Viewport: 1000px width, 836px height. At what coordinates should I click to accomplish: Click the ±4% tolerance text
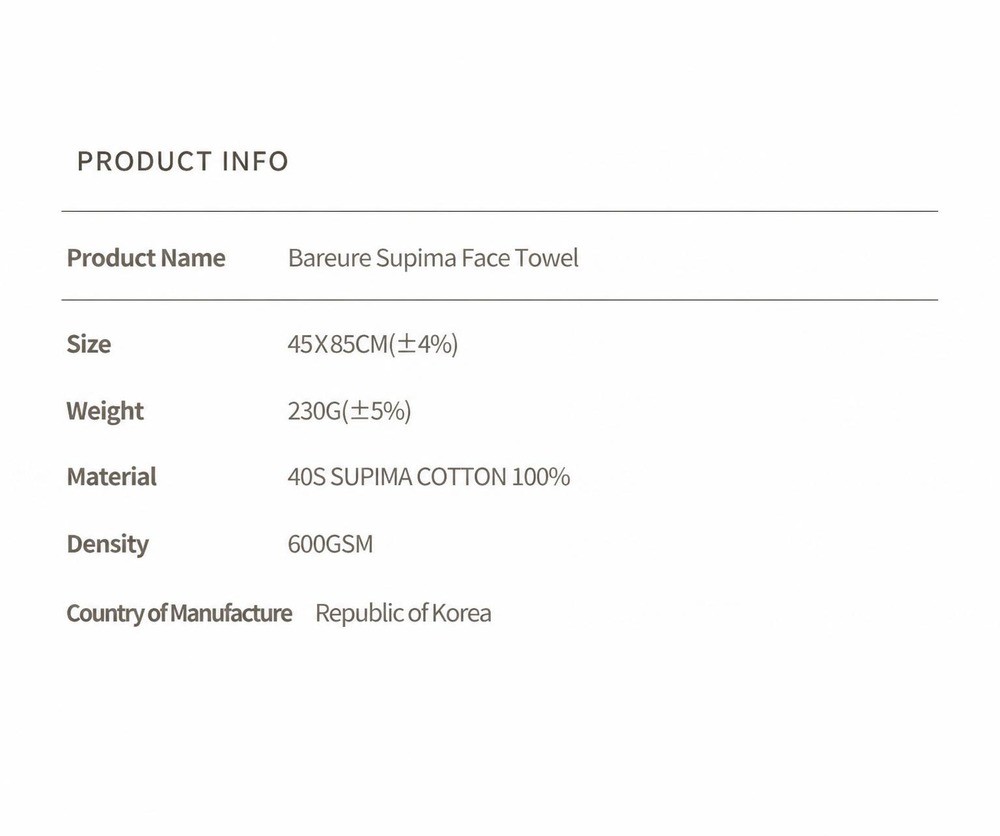[423, 344]
